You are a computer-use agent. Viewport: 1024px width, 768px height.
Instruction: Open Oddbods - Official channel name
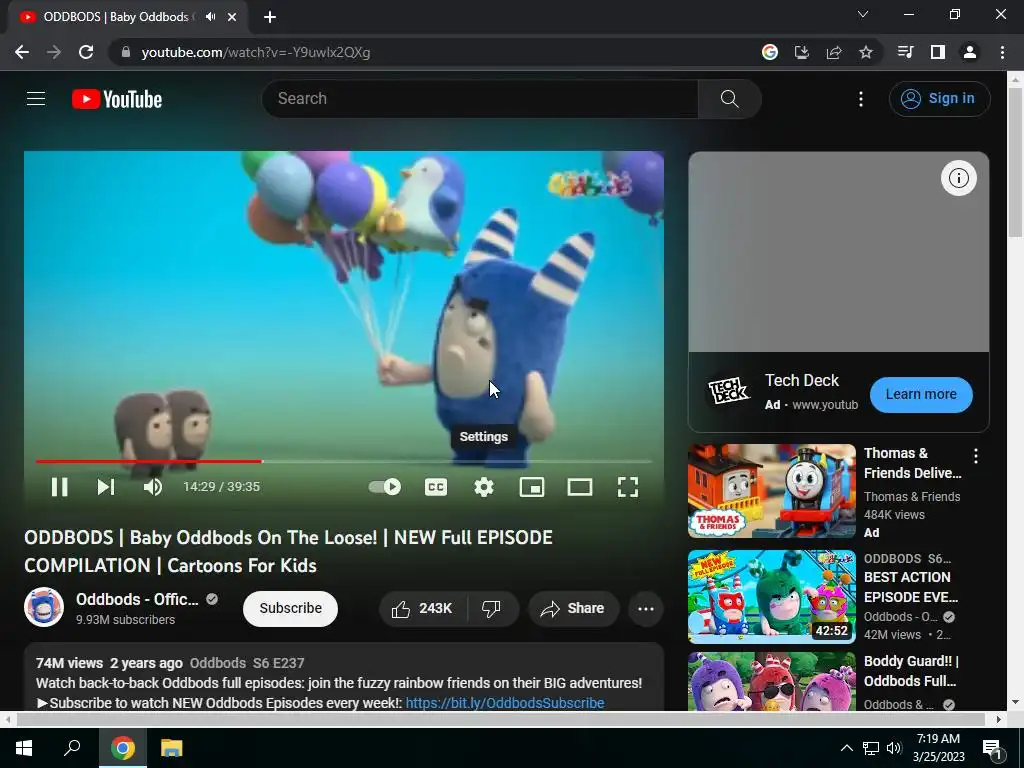click(x=137, y=599)
